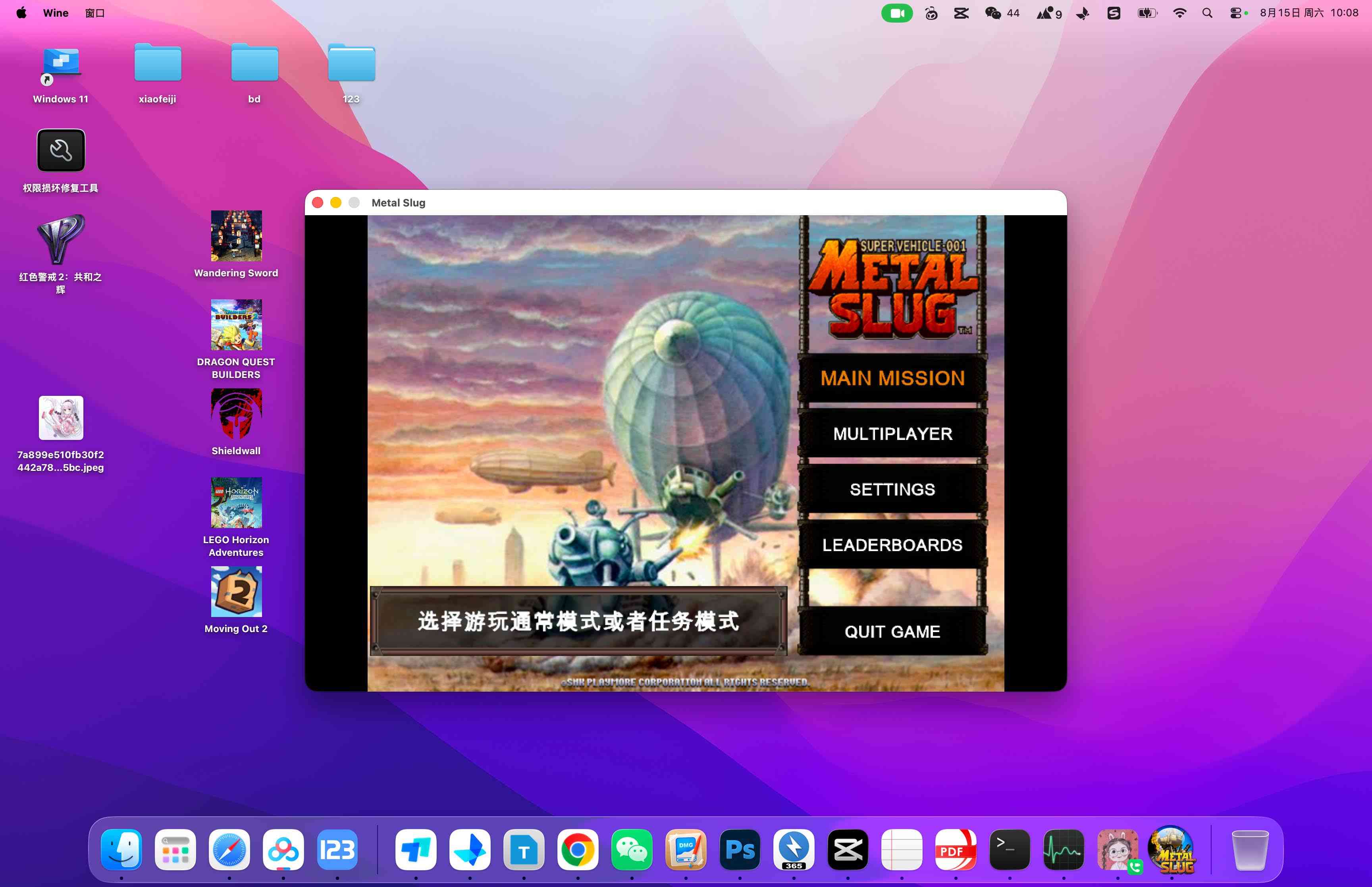
Task: View the LEADERBOARDS
Action: [892, 545]
